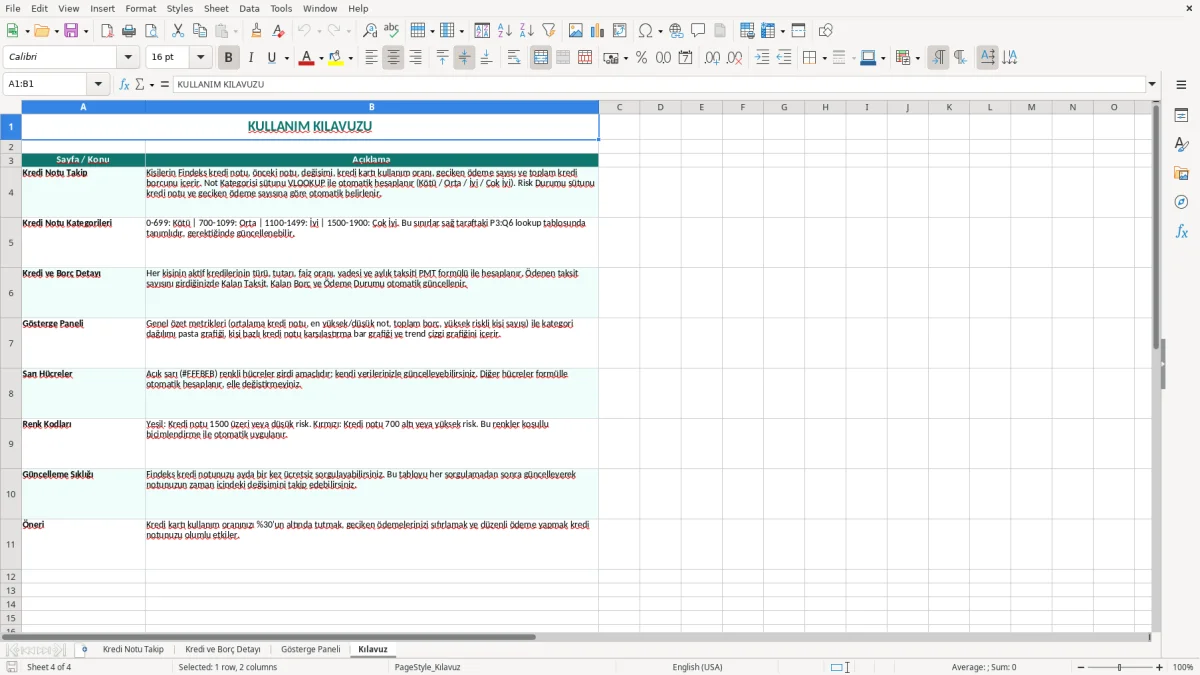
Task: Click the zoom out minus button
Action: [x=1081, y=667]
